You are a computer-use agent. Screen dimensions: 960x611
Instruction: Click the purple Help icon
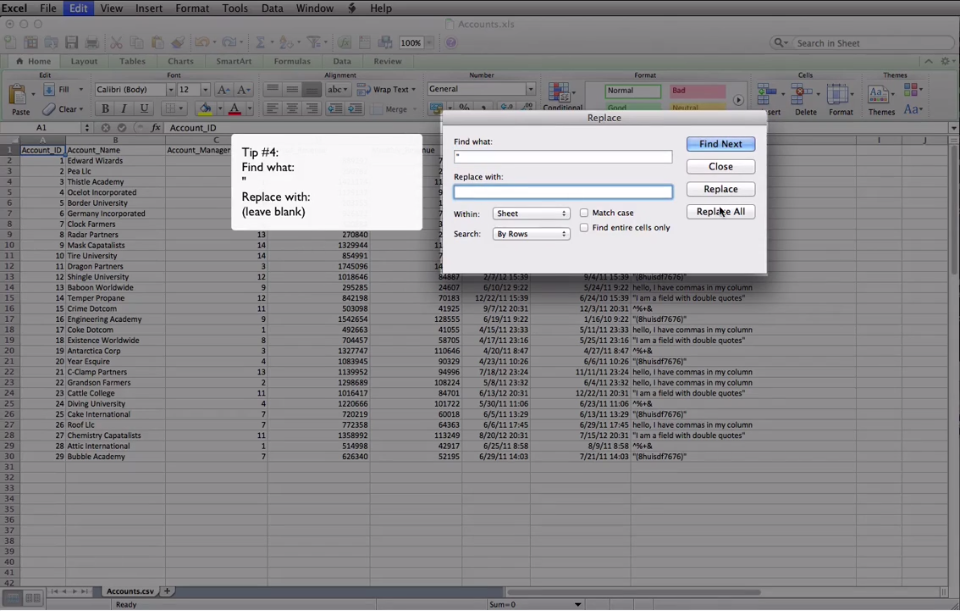[x=451, y=43]
